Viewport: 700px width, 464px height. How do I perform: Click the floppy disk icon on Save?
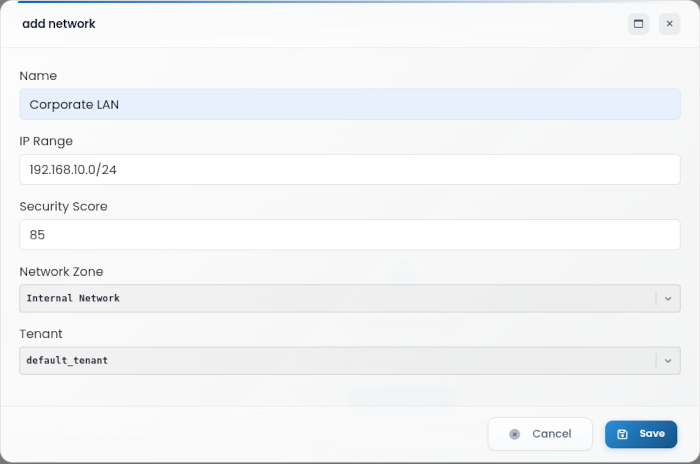point(622,434)
